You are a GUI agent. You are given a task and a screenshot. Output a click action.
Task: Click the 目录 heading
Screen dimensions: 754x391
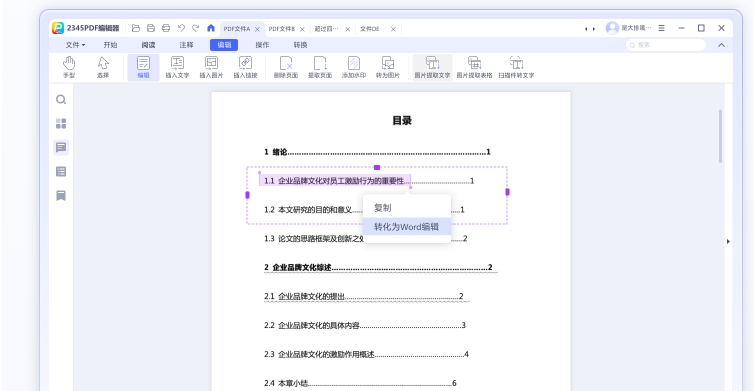point(402,121)
